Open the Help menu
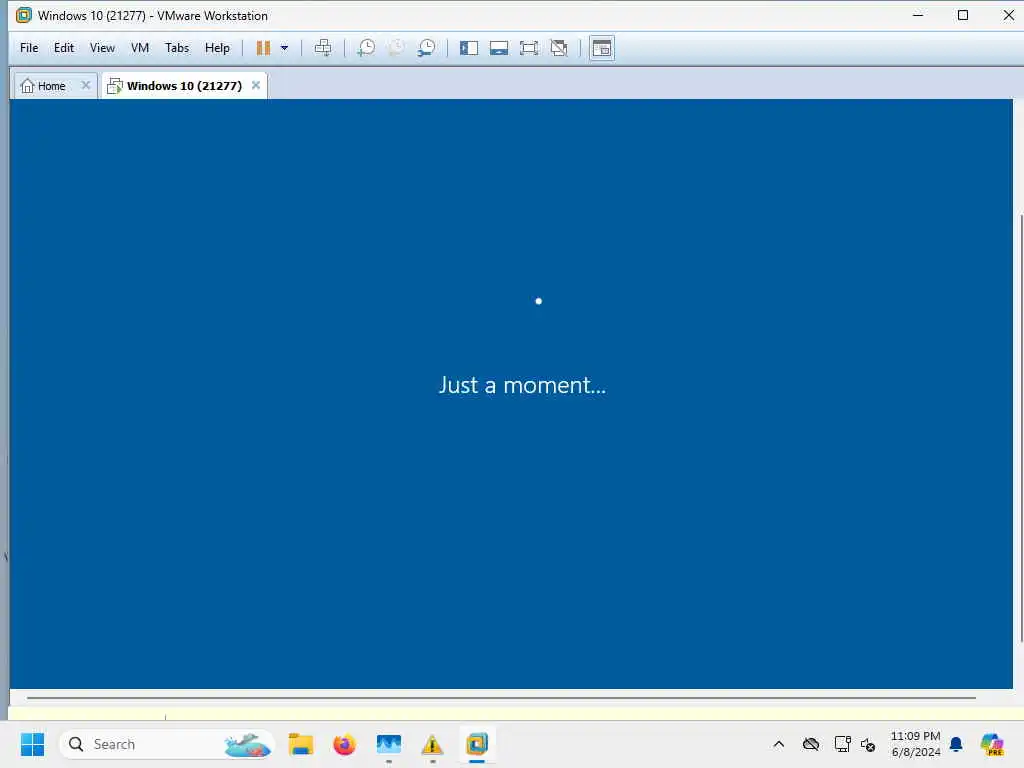 click(217, 48)
